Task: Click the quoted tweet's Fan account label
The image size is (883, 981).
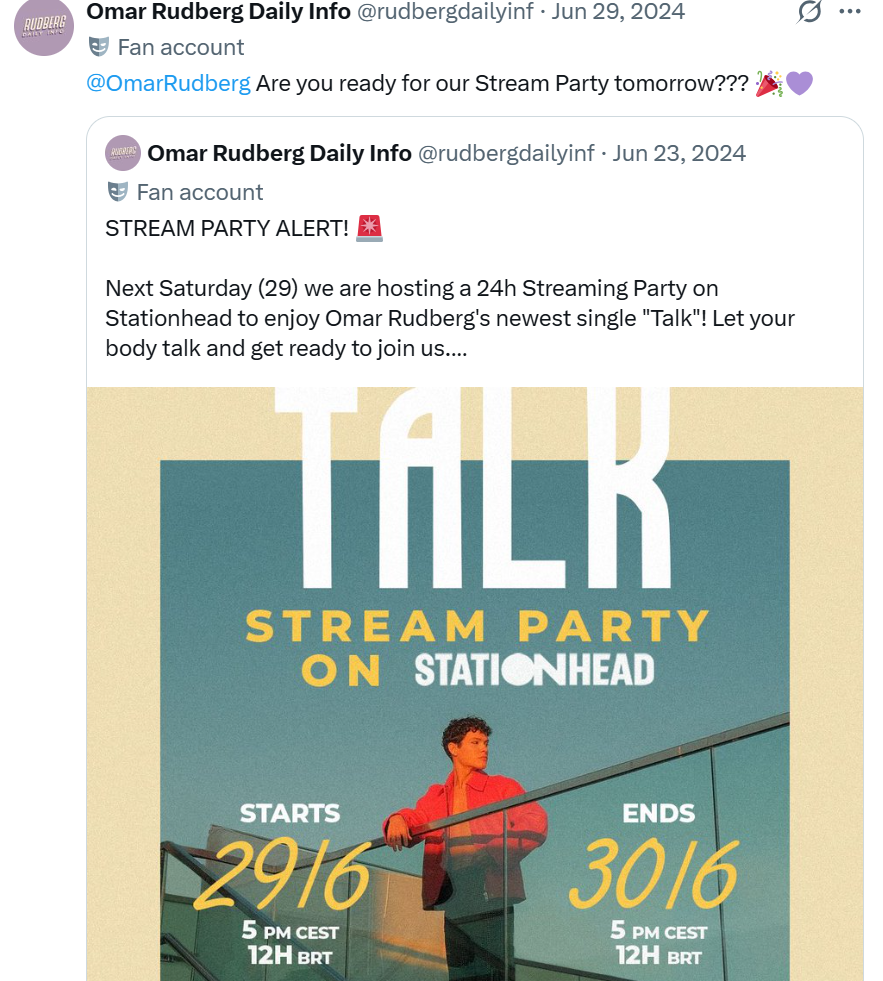Action: click(200, 192)
